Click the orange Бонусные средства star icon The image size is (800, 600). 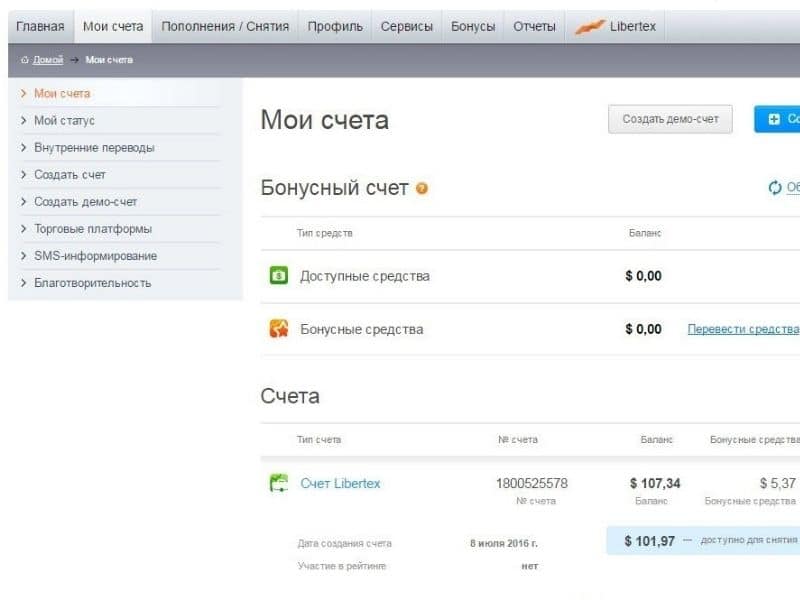coord(279,329)
